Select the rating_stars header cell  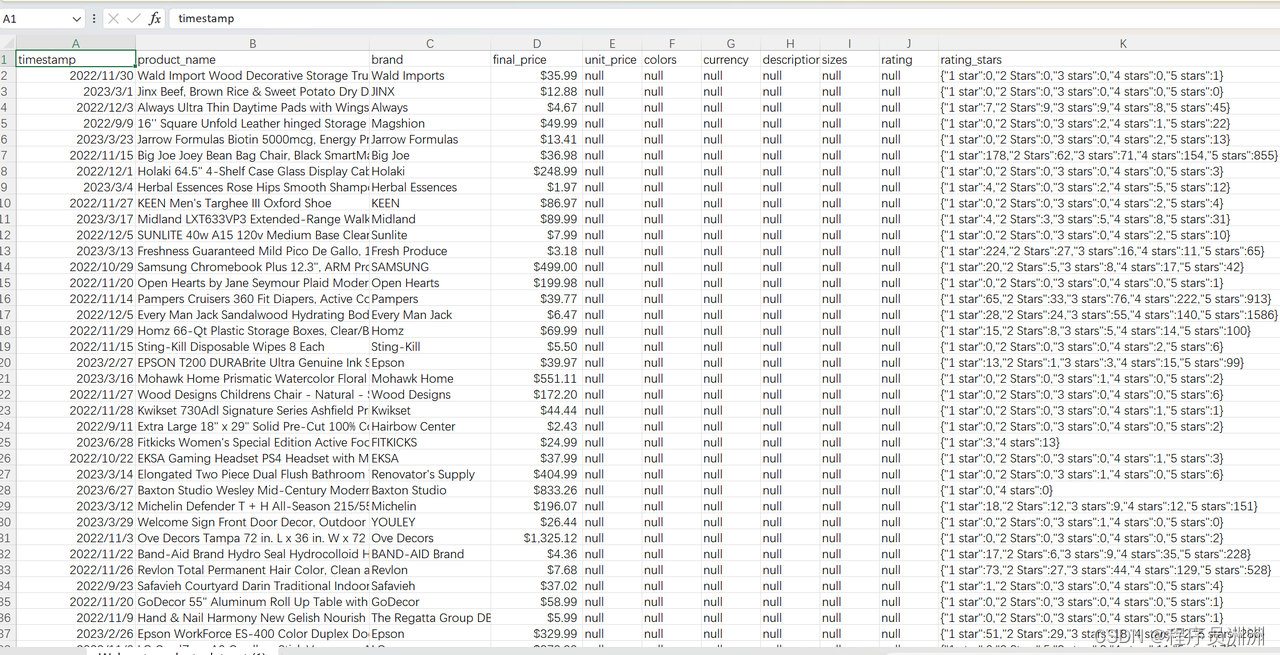click(1109, 60)
